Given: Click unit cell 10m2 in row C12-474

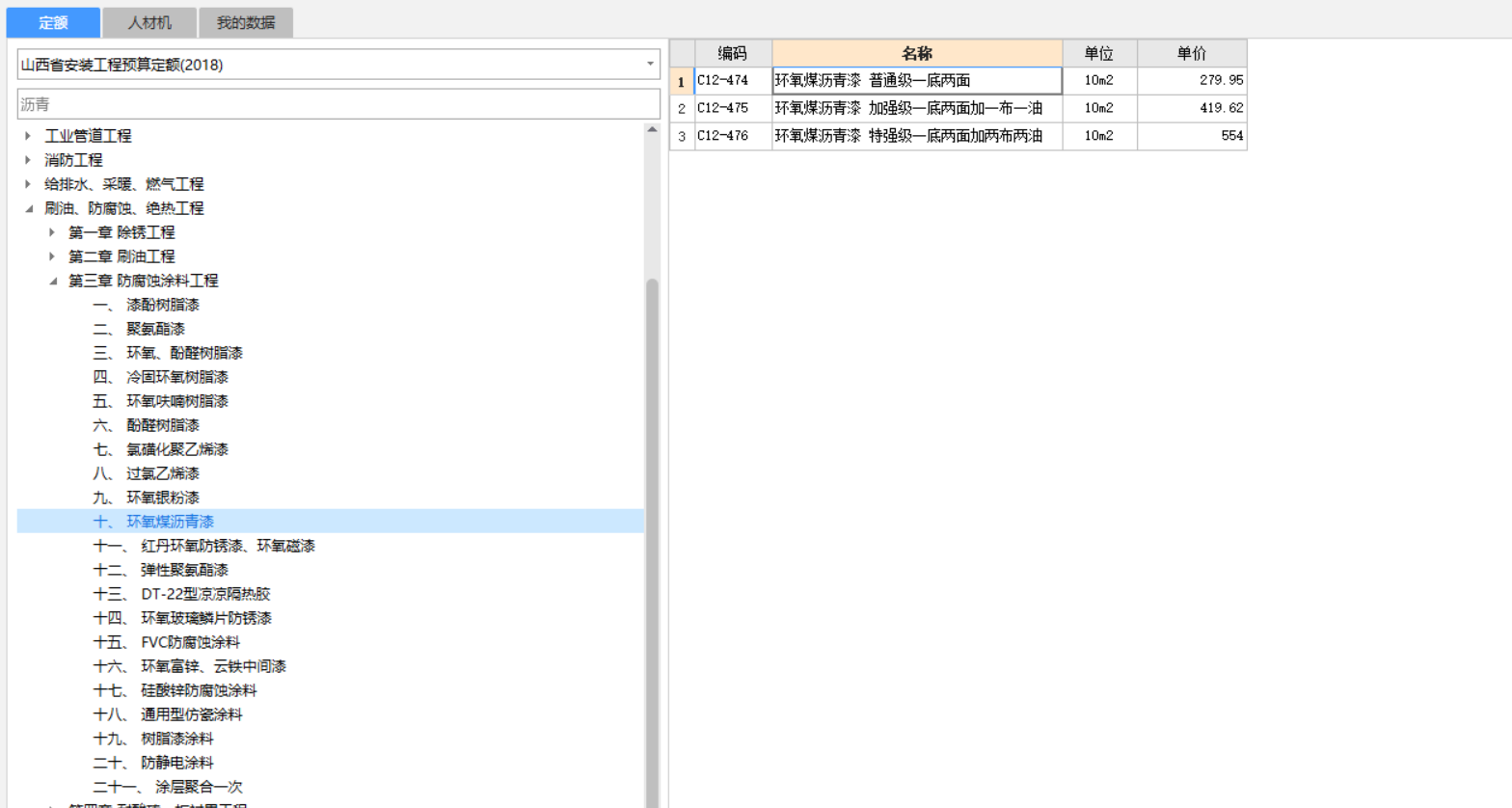Looking at the screenshot, I should (x=1099, y=81).
